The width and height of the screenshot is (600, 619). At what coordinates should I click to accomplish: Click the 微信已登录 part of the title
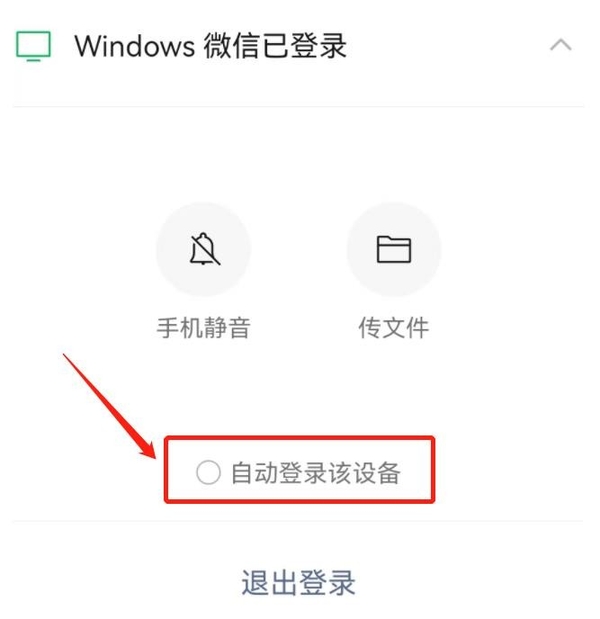pyautogui.click(x=275, y=46)
